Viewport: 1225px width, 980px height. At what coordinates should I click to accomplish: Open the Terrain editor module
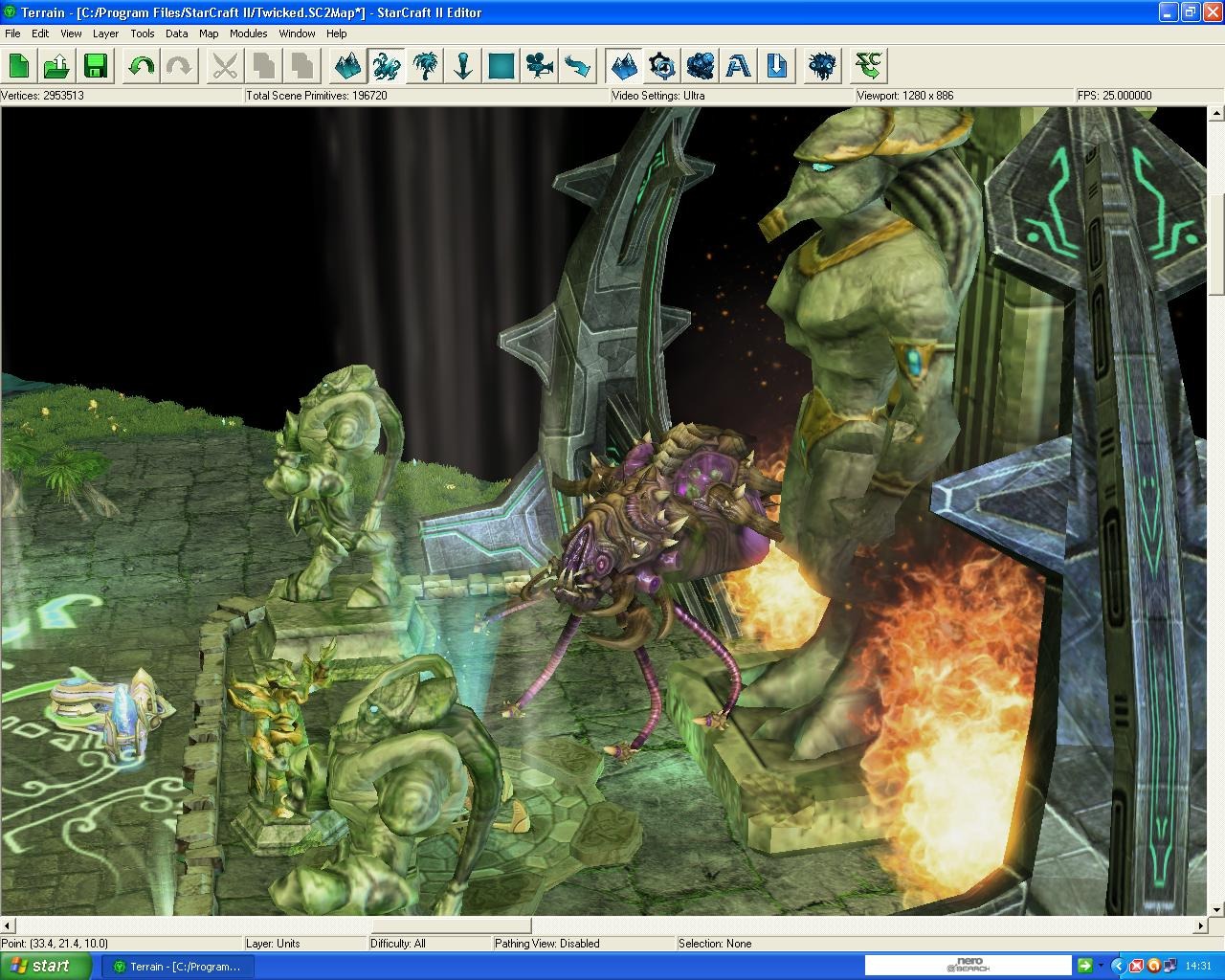[x=623, y=66]
